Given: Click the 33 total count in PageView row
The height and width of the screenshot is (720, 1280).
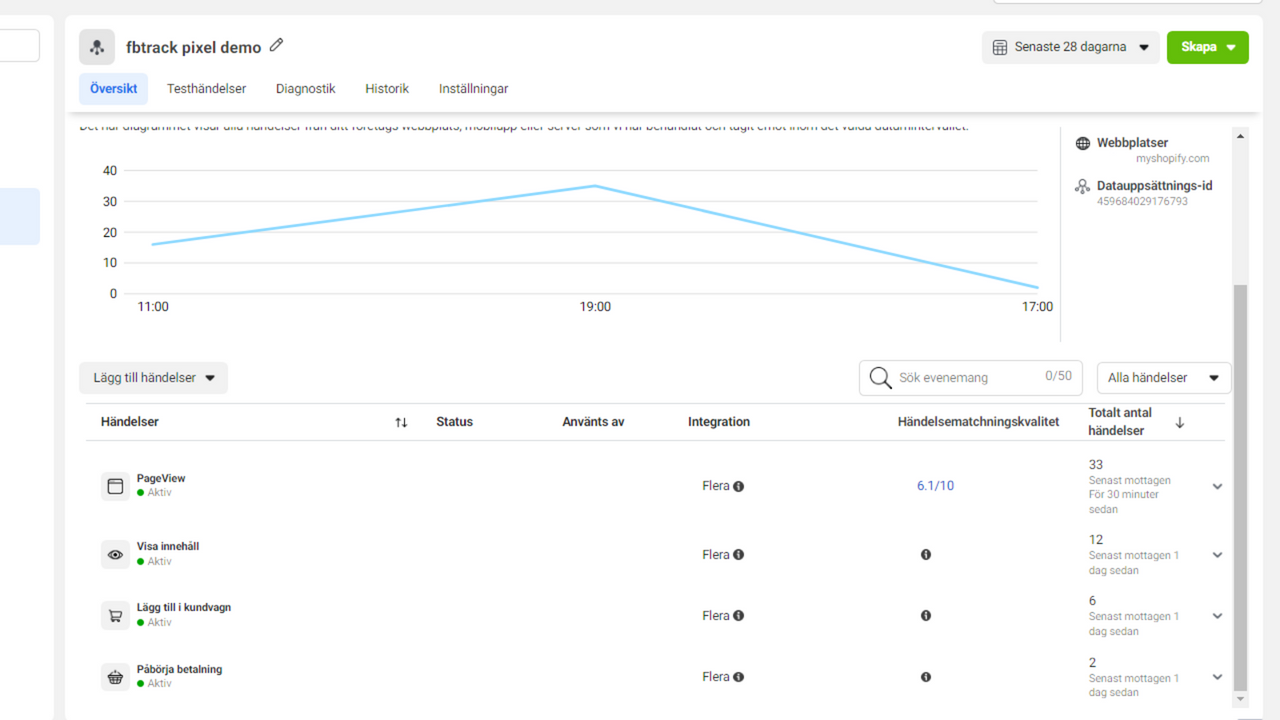Looking at the screenshot, I should tap(1096, 465).
